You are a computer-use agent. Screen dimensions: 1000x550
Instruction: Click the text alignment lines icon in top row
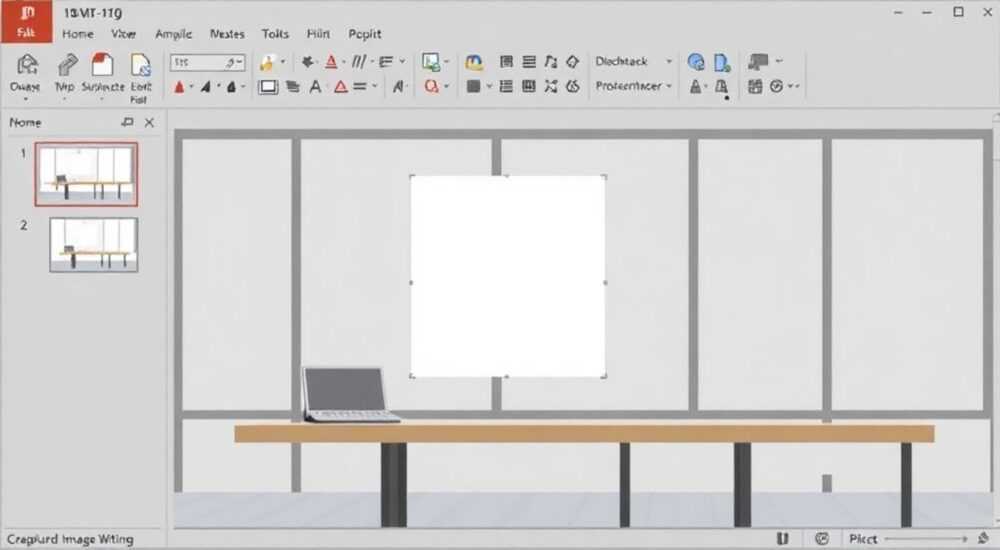point(386,62)
